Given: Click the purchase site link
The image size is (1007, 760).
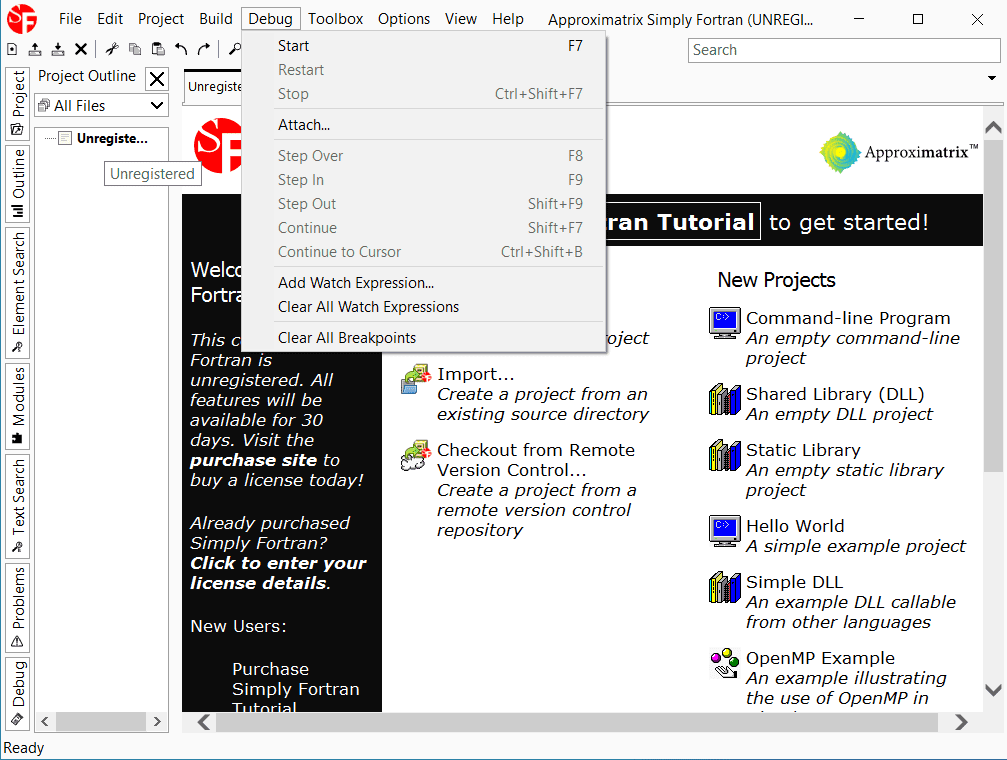Looking at the screenshot, I should point(254,460).
